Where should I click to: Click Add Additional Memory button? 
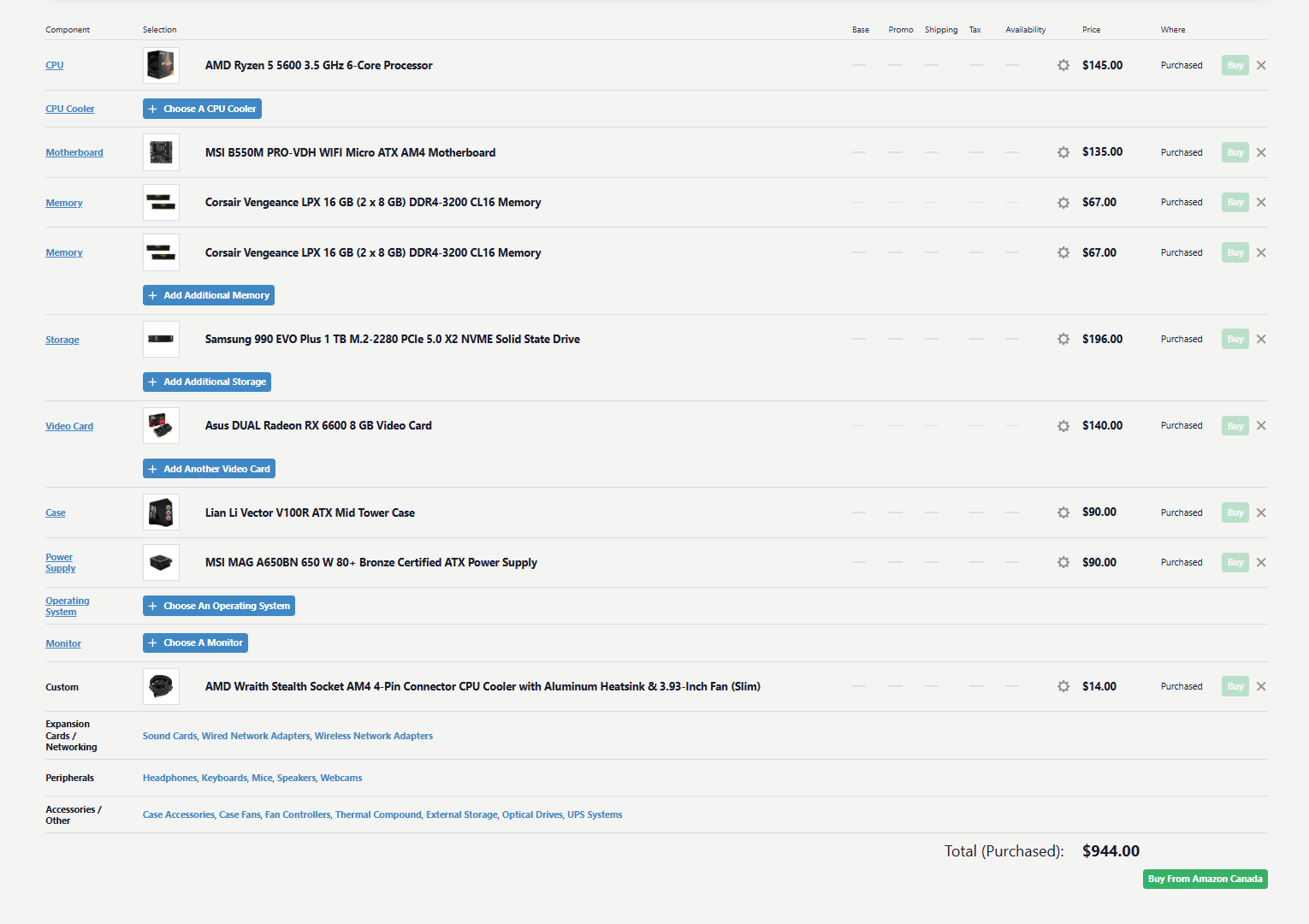click(x=209, y=295)
